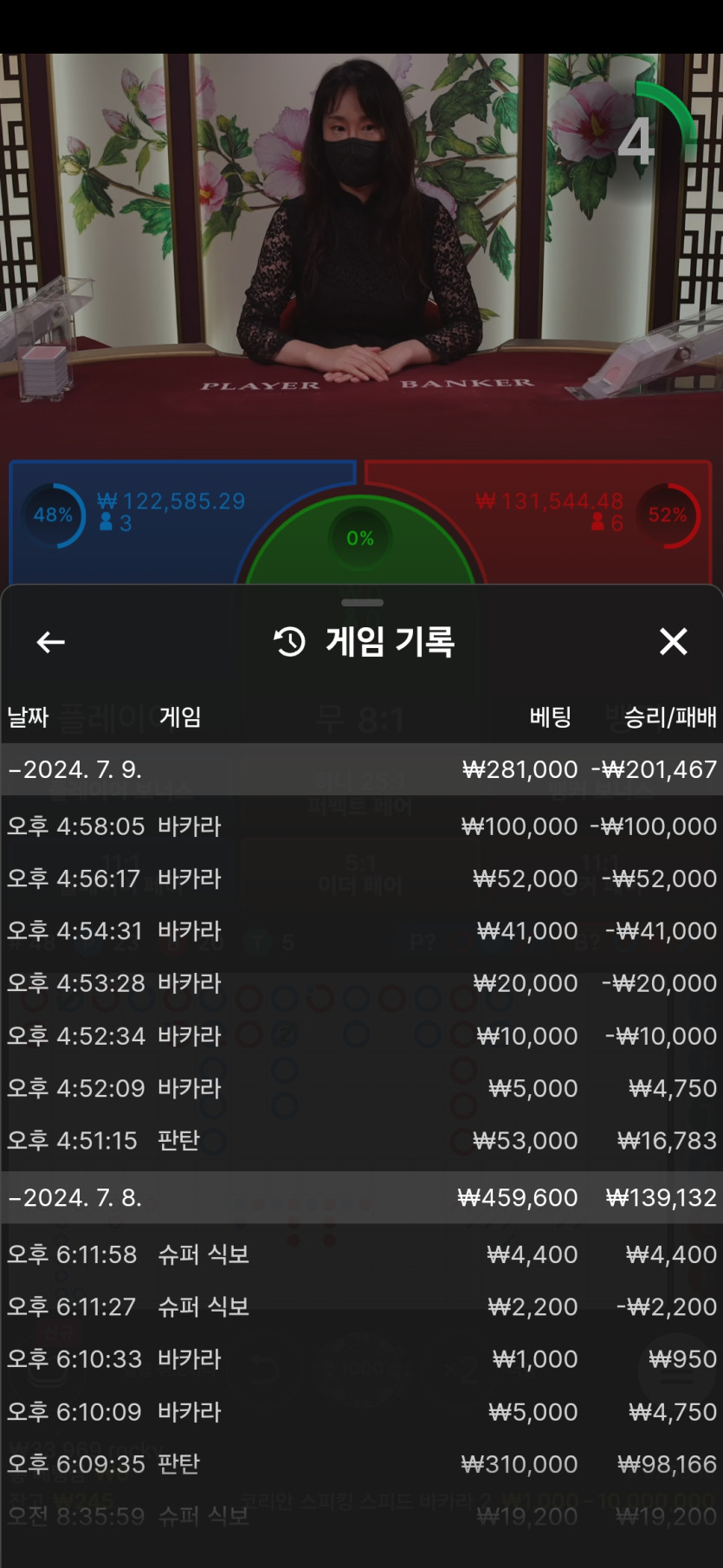Open the 오전 8:35:59 슈퍼 식보 record
723x1568 pixels.
pos(361,1516)
